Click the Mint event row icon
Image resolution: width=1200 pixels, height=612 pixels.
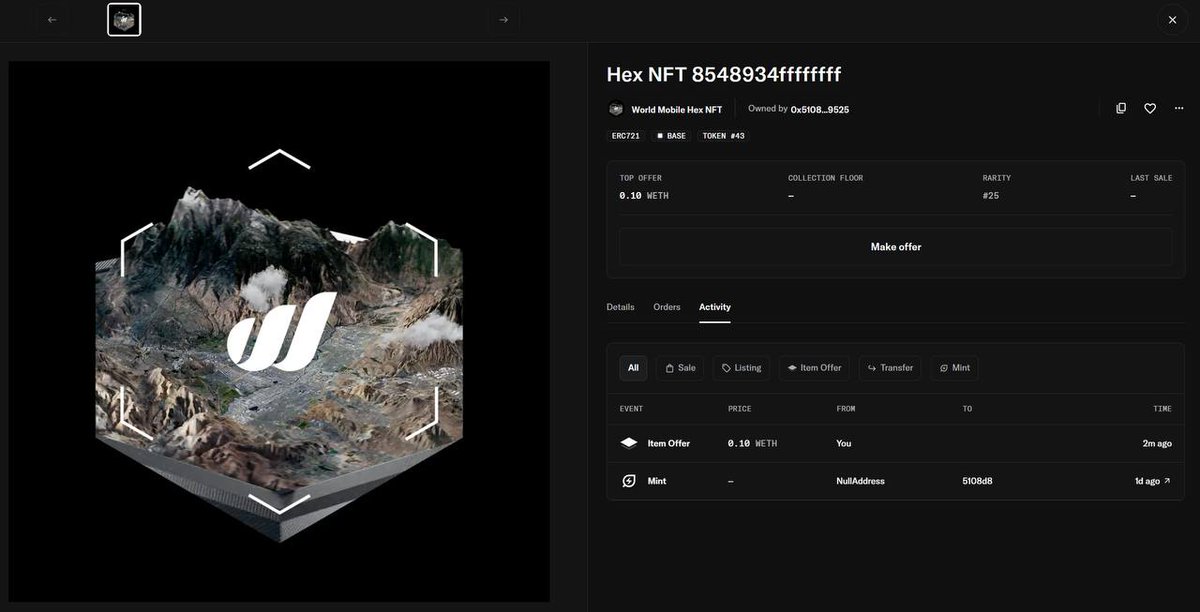[629, 481]
